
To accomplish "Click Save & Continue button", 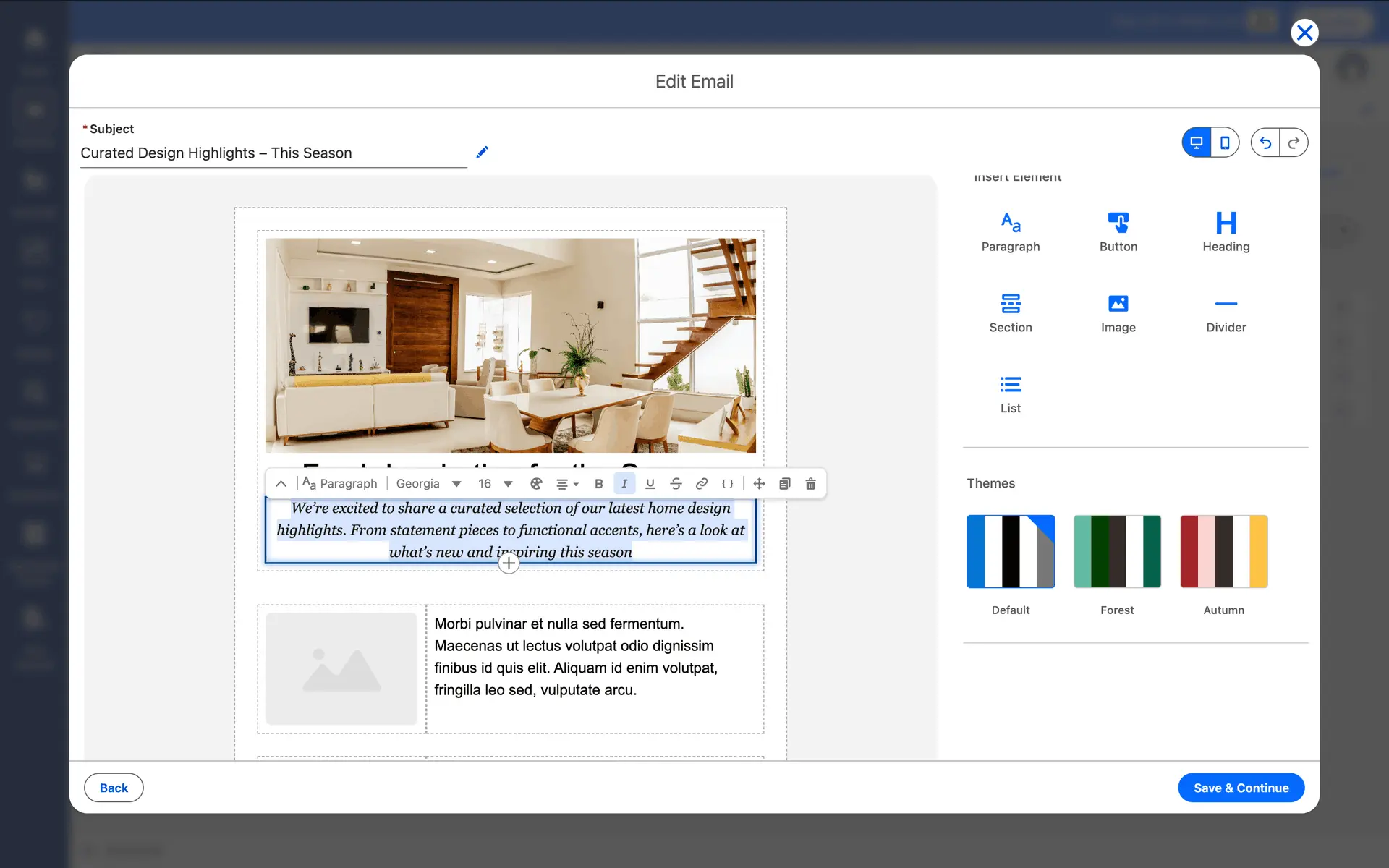I will pos(1241,788).
